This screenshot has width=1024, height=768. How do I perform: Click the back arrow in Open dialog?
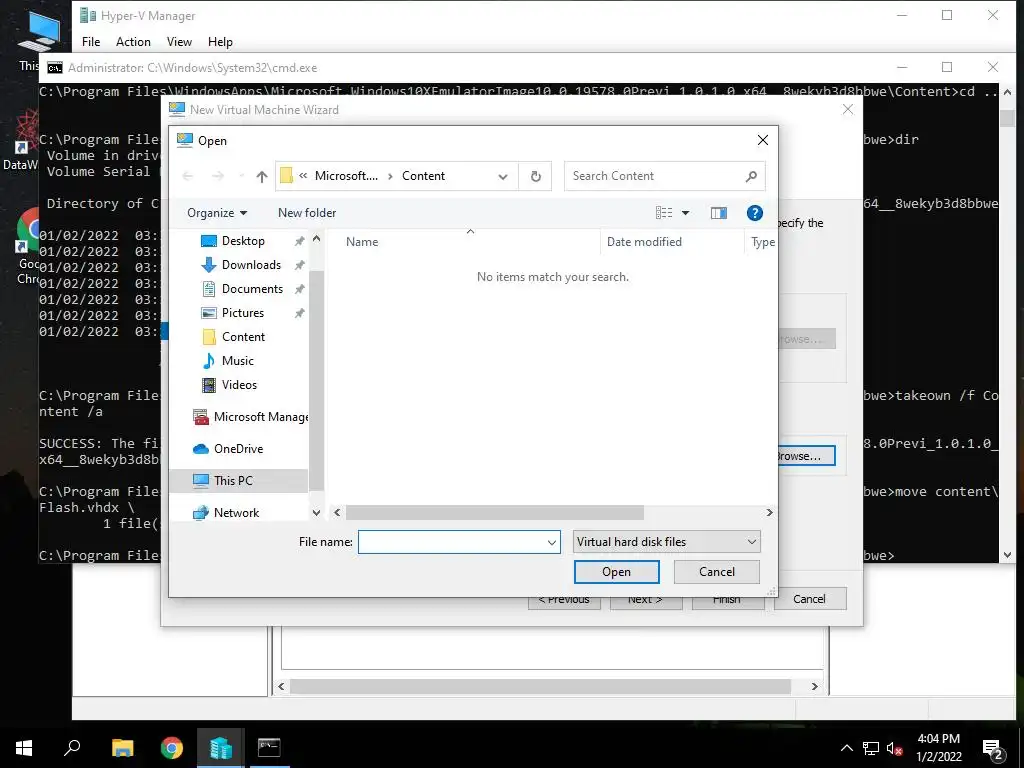click(188, 176)
